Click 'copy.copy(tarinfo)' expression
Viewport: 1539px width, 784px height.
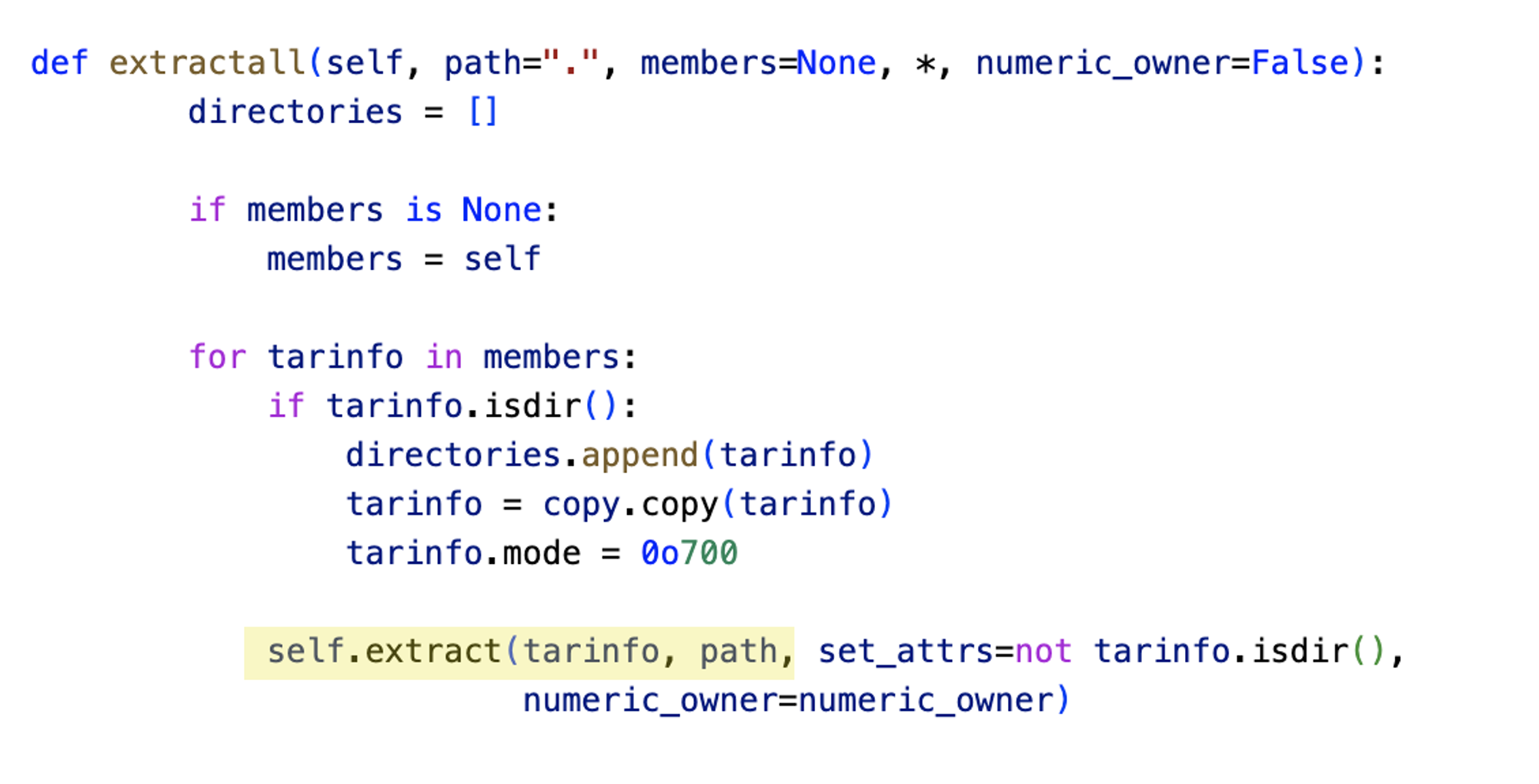(x=717, y=505)
